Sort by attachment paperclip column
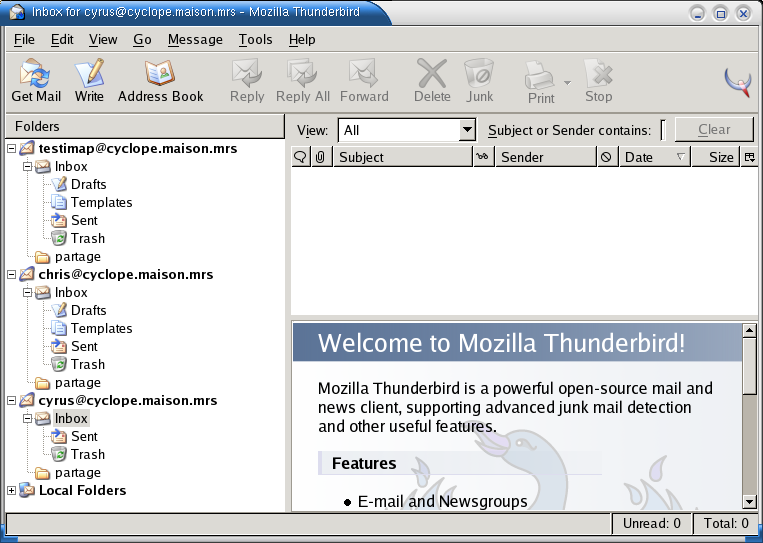This screenshot has height=543, width=763. coord(321,157)
